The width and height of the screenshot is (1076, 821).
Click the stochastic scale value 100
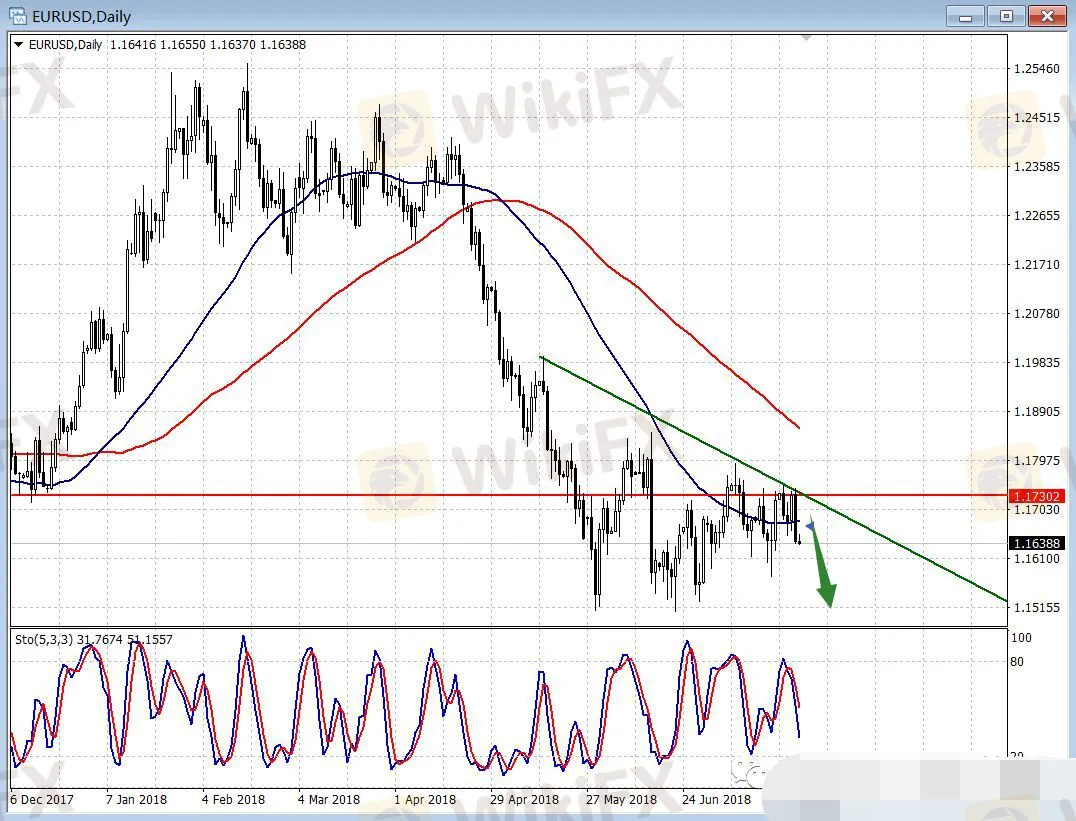1021,638
